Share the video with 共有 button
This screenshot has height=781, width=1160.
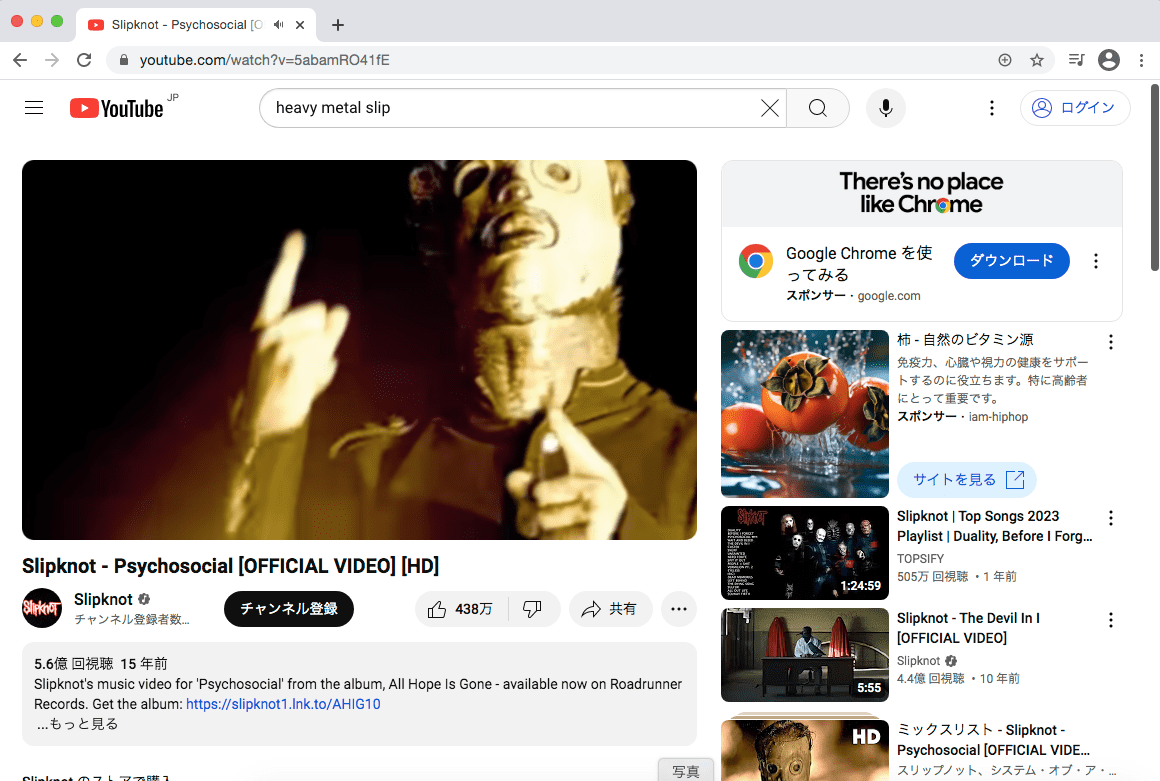coord(610,609)
